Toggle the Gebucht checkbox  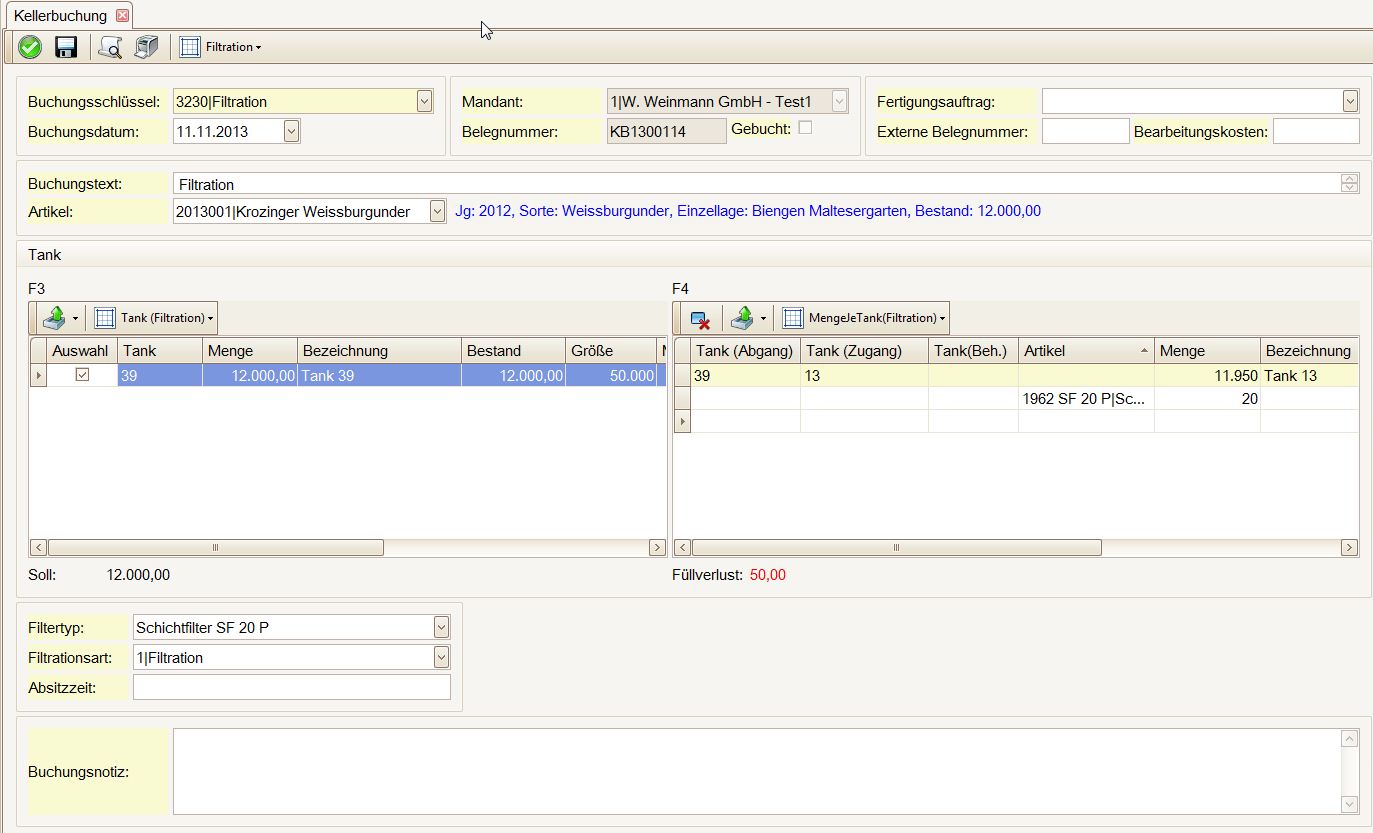(x=805, y=128)
